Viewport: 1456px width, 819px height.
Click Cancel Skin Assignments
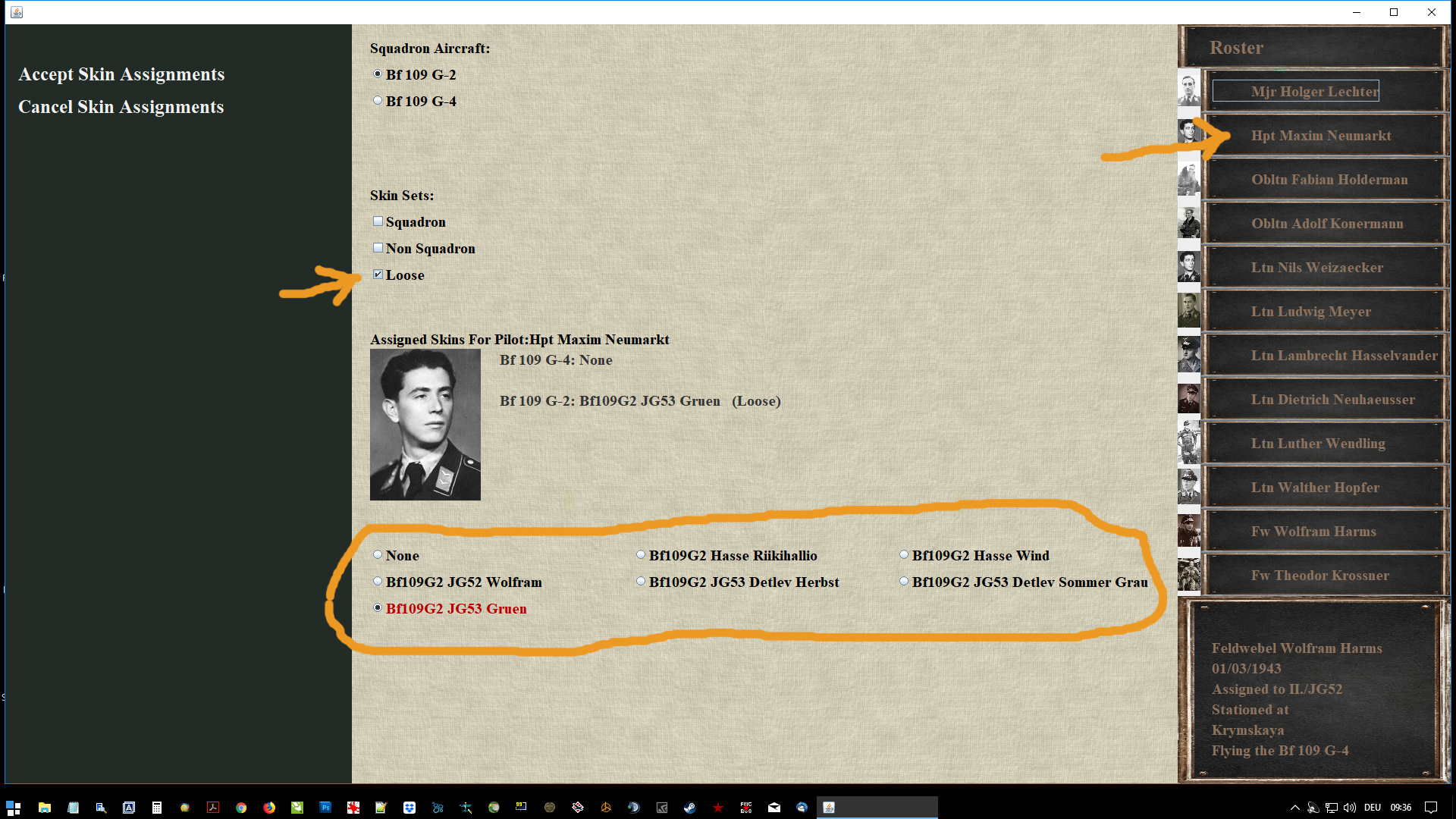[121, 107]
